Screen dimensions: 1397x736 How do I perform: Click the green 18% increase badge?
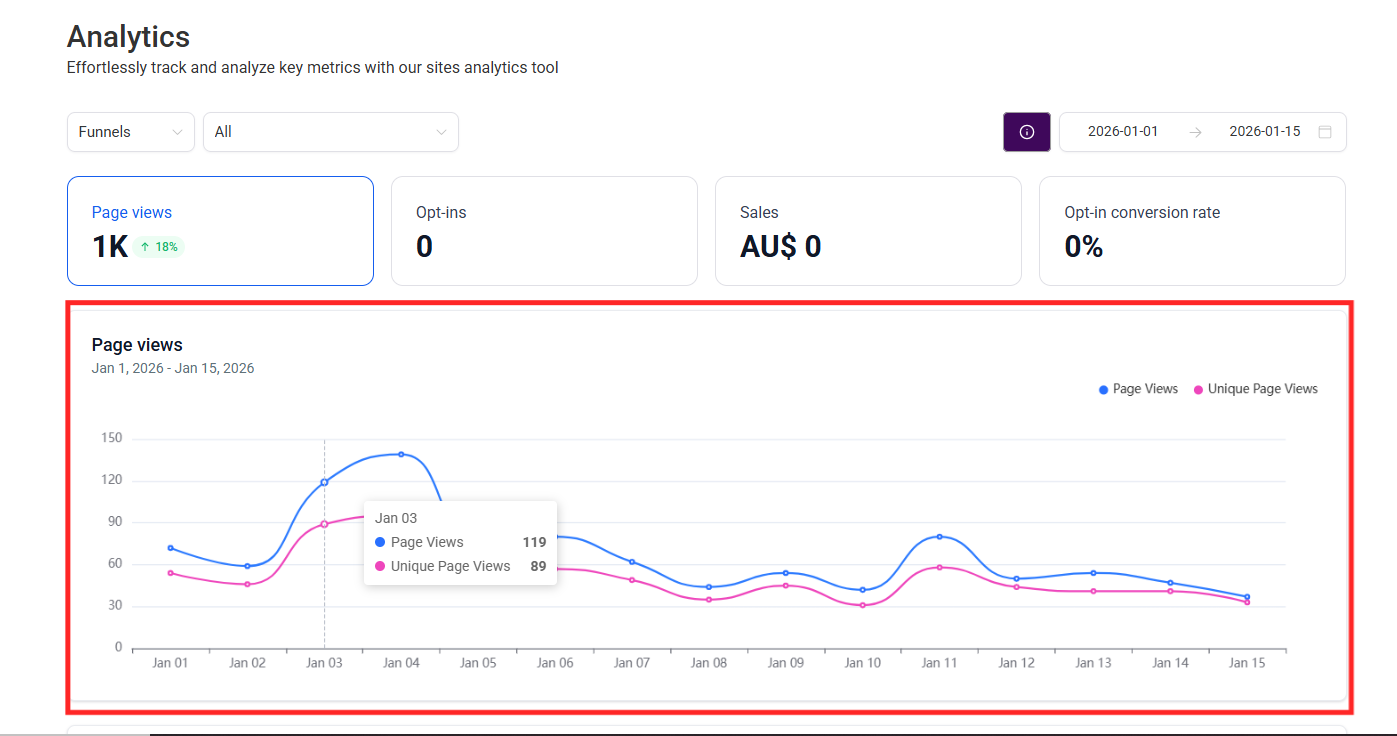coord(159,247)
